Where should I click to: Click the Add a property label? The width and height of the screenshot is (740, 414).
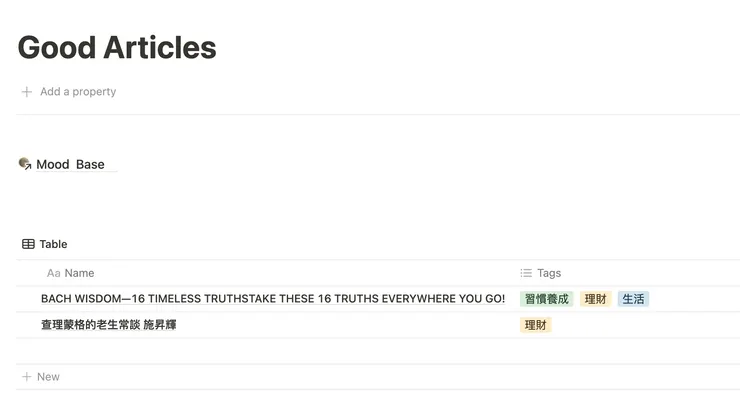click(x=78, y=92)
